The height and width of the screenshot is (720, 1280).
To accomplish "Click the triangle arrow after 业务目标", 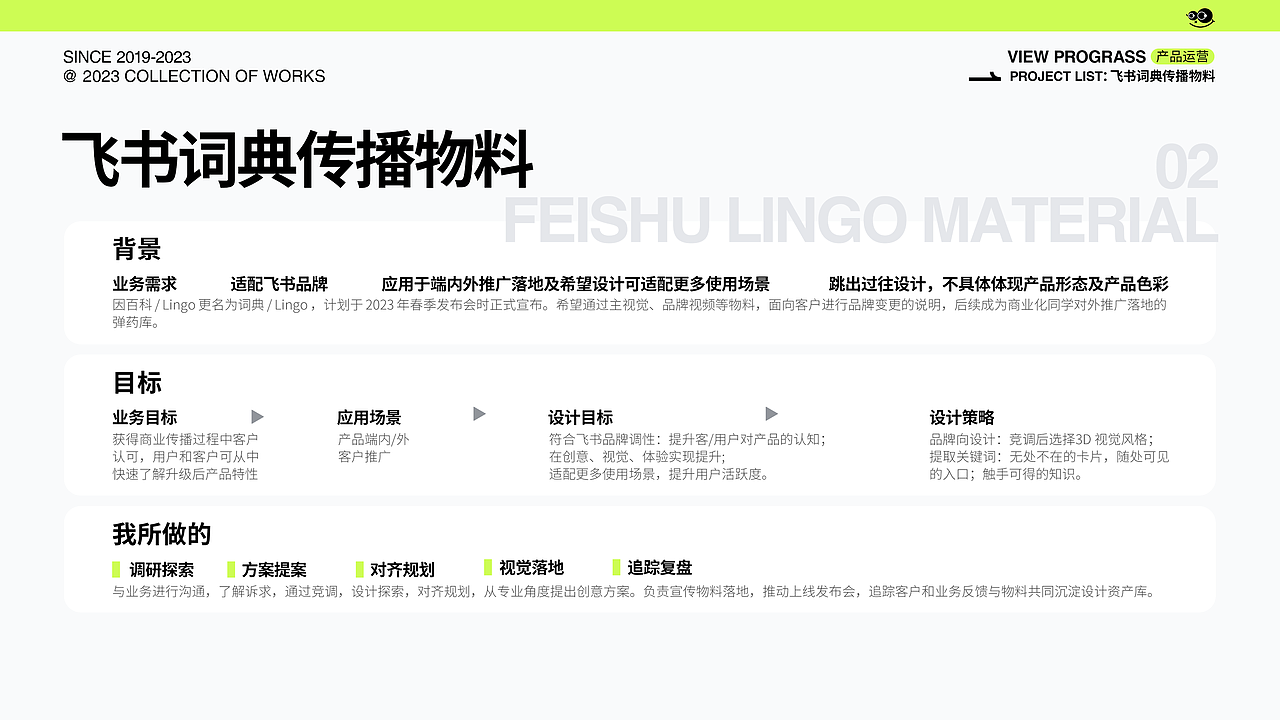I will 257,417.
